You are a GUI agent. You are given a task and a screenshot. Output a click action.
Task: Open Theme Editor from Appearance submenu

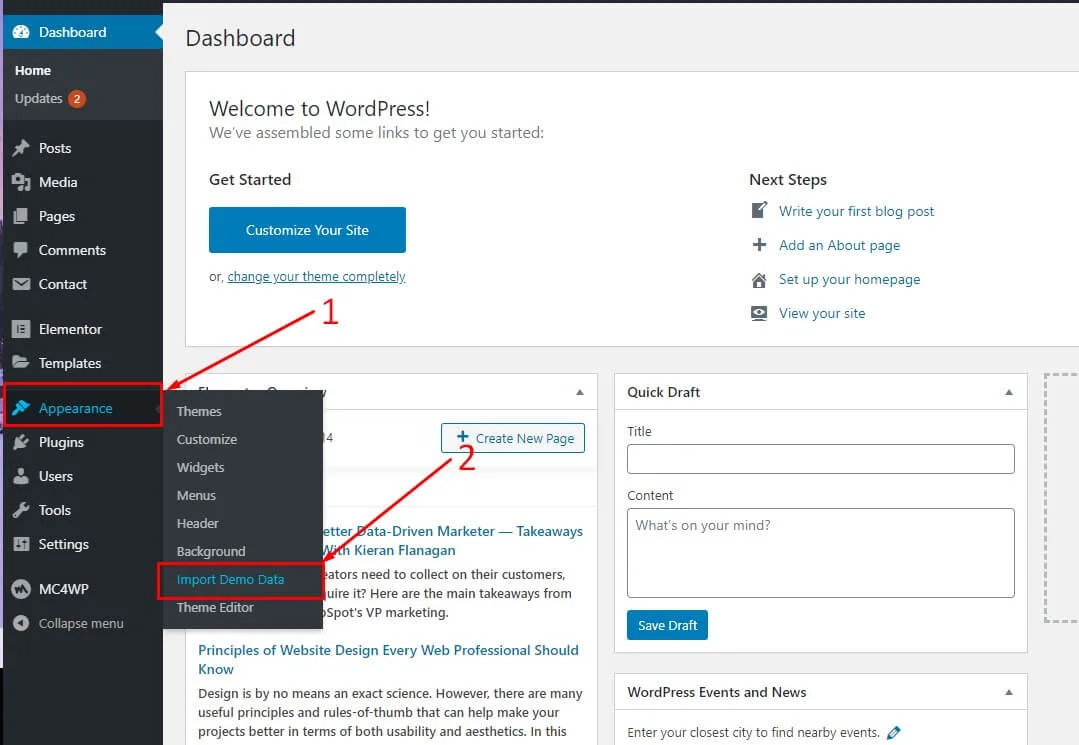[215, 607]
